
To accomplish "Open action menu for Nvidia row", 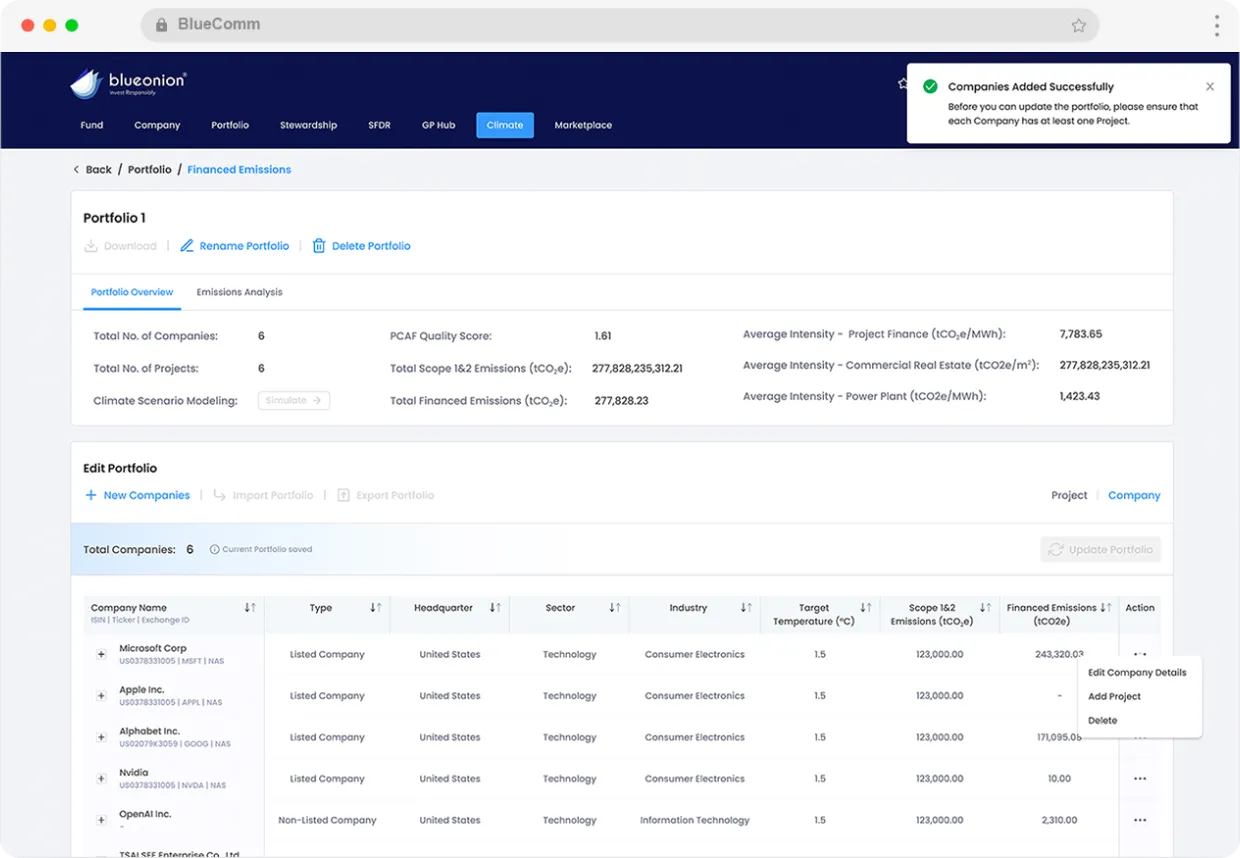I will click(1140, 779).
